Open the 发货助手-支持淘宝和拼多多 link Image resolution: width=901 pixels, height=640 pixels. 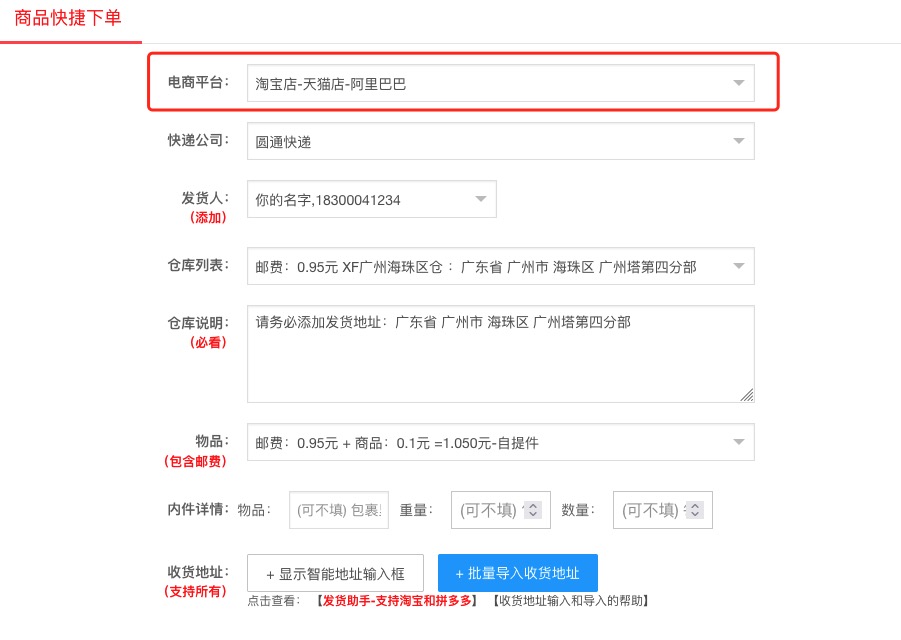pyautogui.click(x=400, y=601)
